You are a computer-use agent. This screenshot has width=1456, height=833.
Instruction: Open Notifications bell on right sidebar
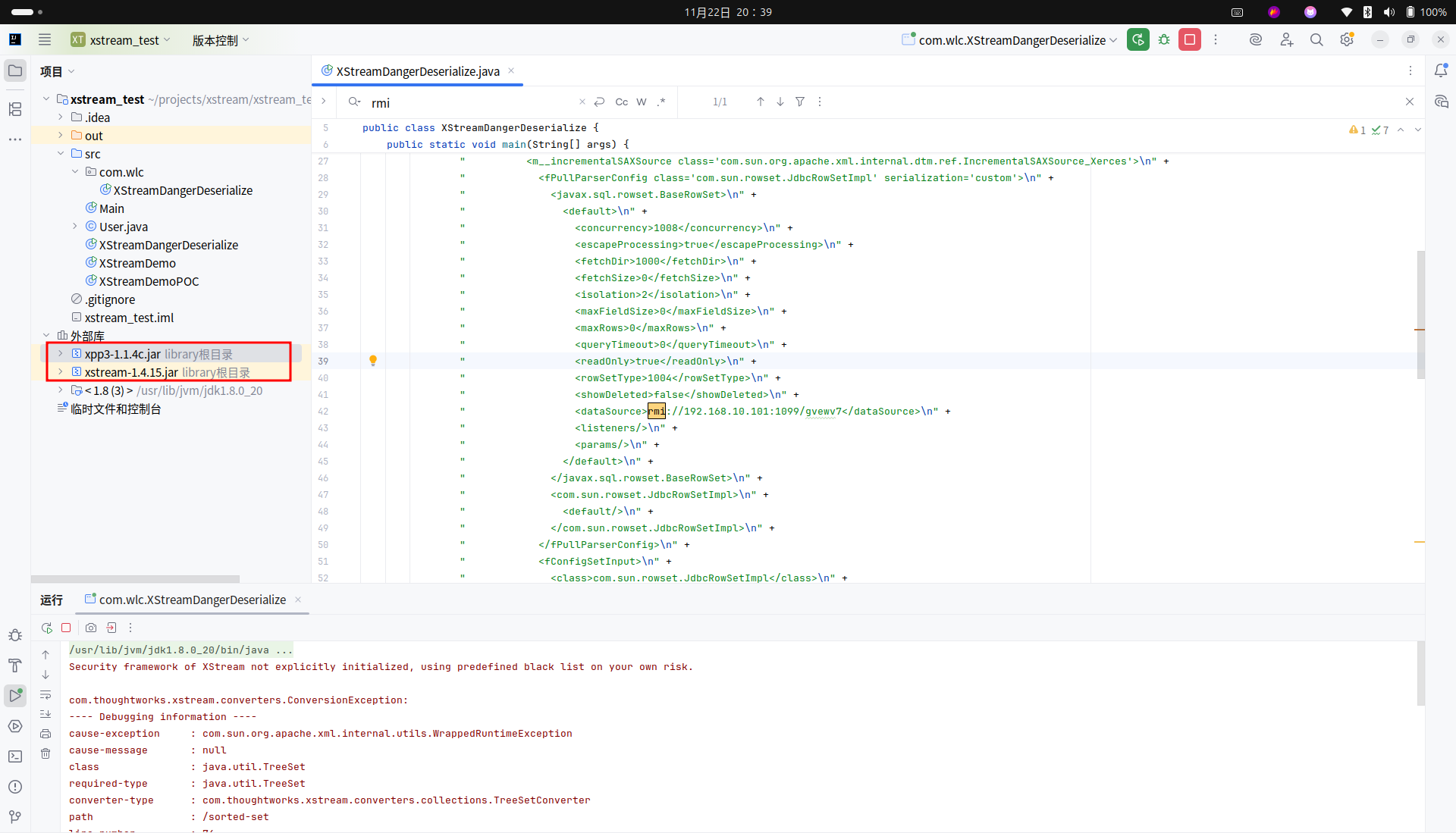[x=1441, y=70]
